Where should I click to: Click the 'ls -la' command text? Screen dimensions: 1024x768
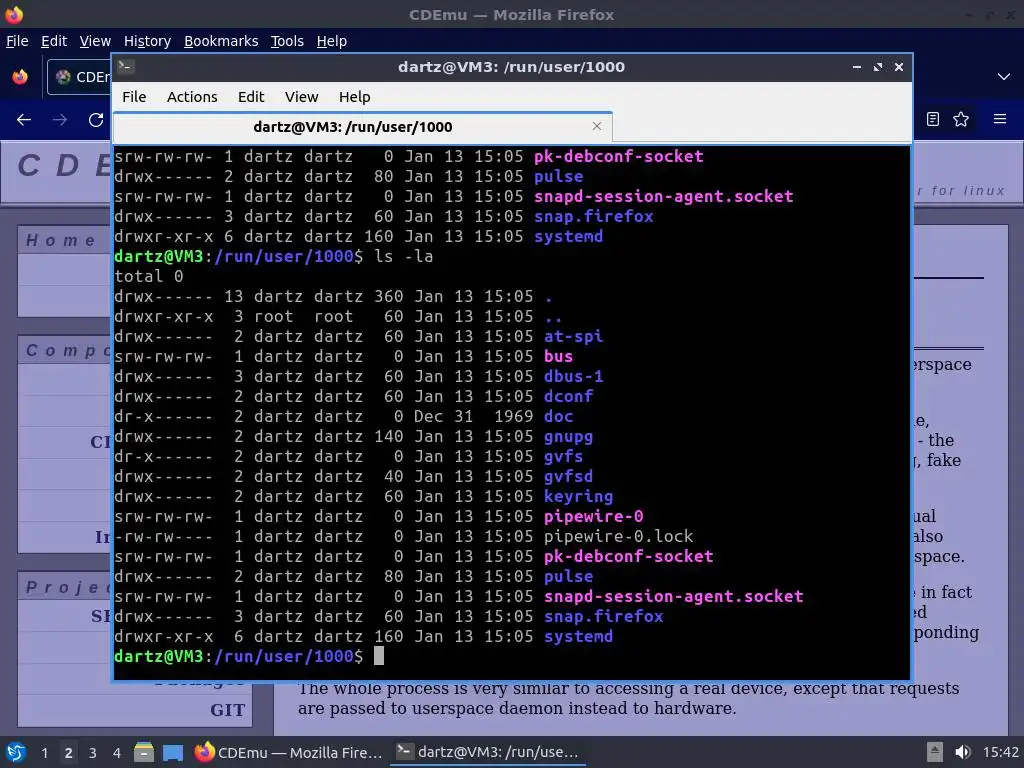click(x=404, y=256)
